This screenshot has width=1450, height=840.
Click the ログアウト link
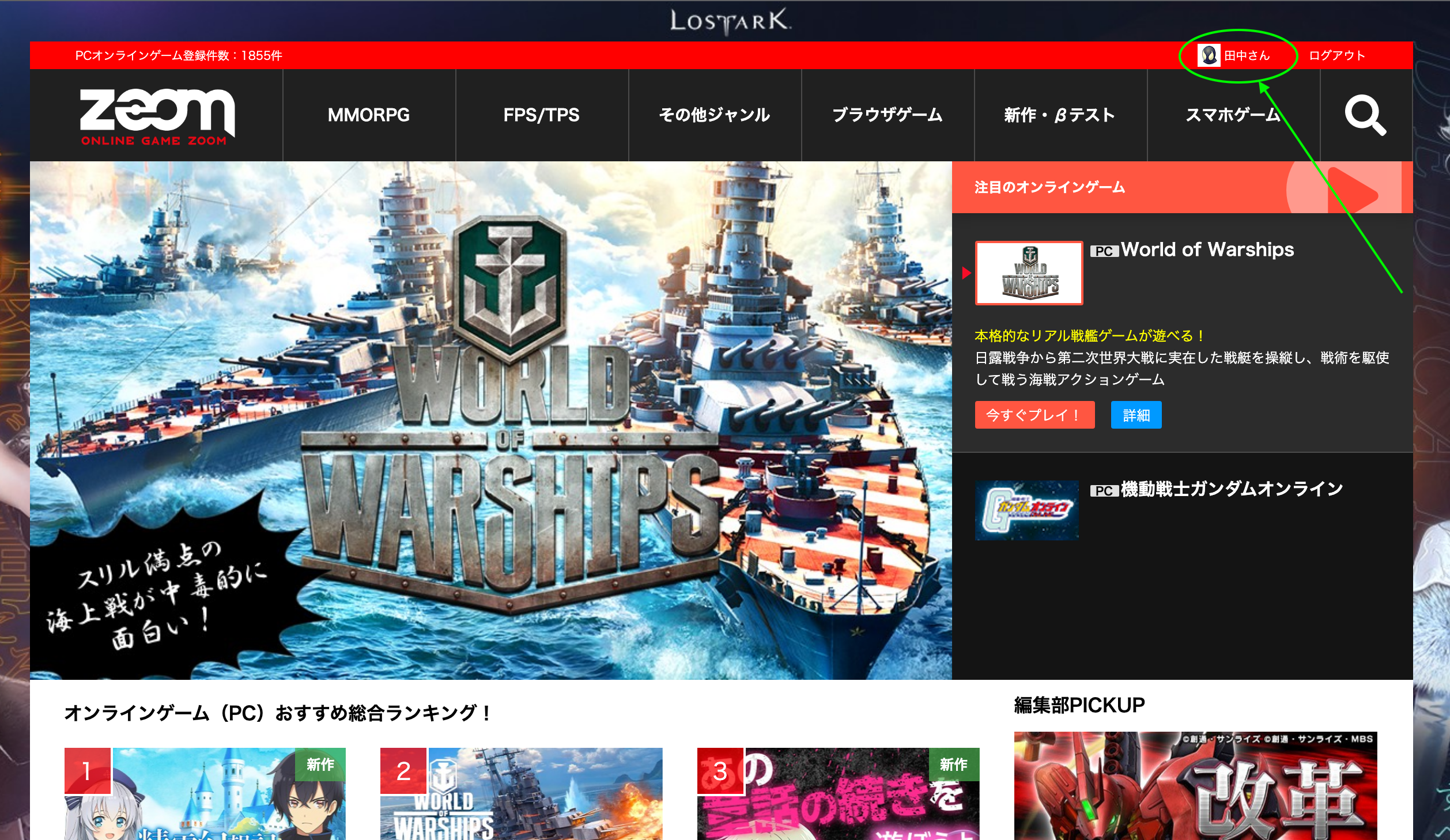[1337, 55]
